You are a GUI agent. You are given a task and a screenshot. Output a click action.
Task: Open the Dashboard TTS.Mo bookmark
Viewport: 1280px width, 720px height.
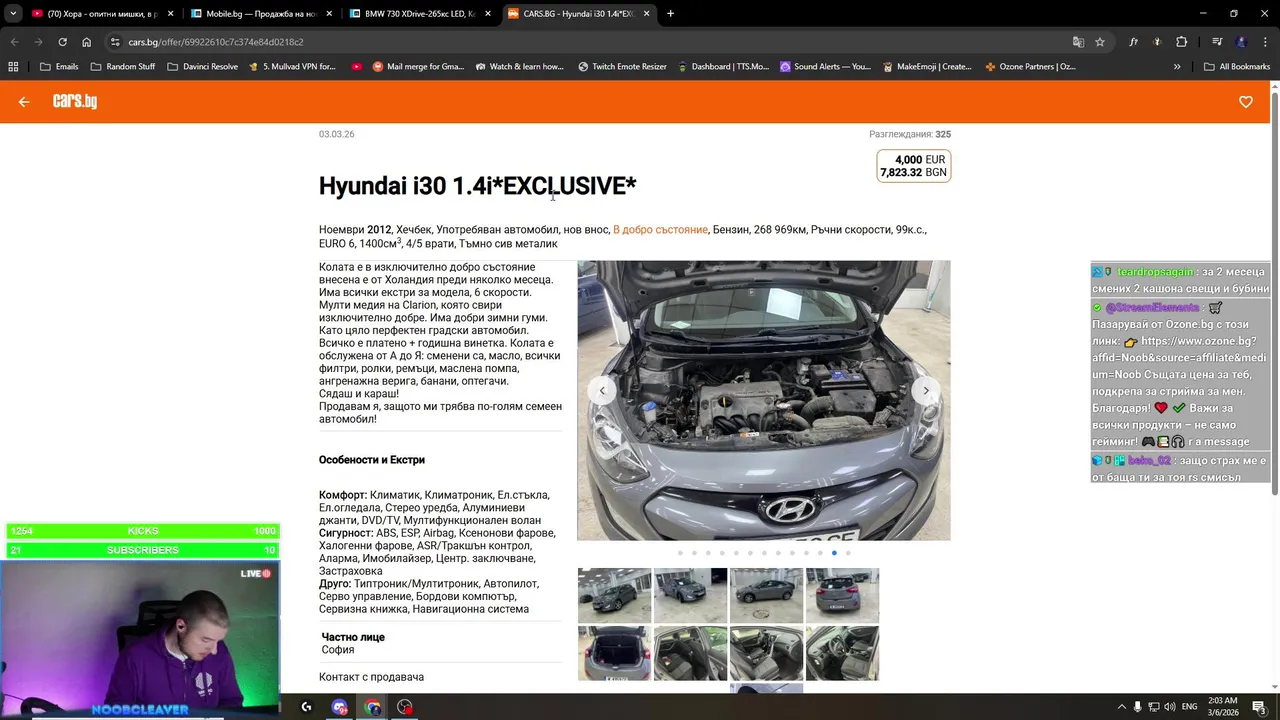[722, 67]
